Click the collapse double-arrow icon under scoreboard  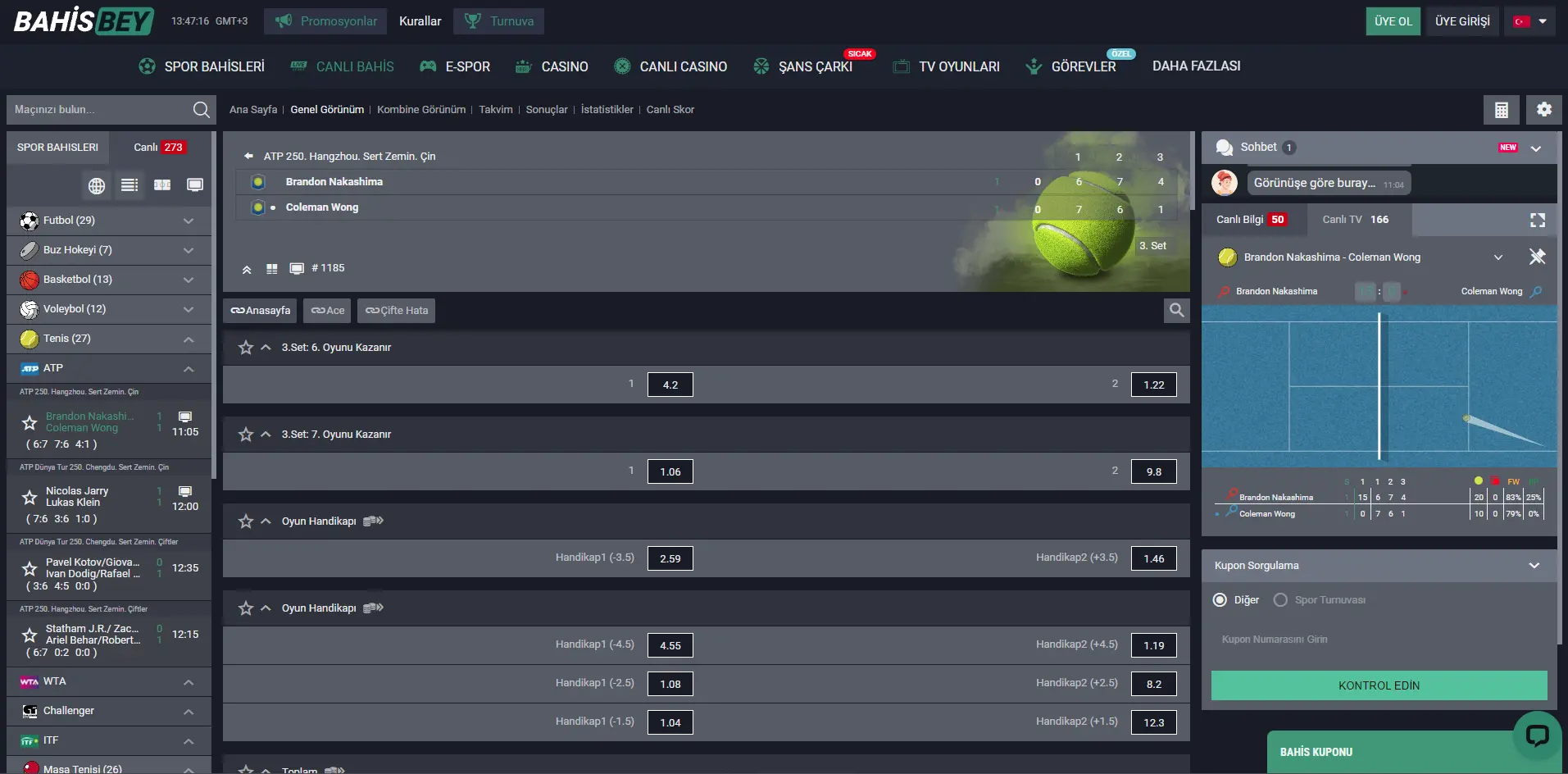pyautogui.click(x=247, y=269)
